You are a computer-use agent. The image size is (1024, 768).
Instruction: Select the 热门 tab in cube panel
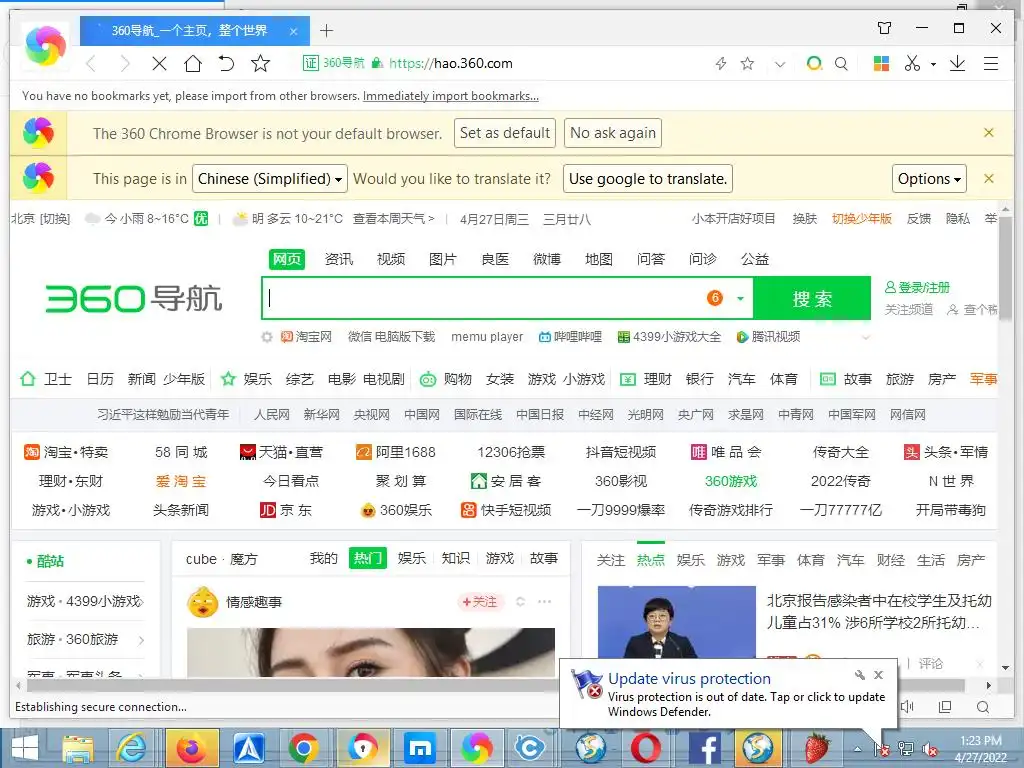[368, 558]
